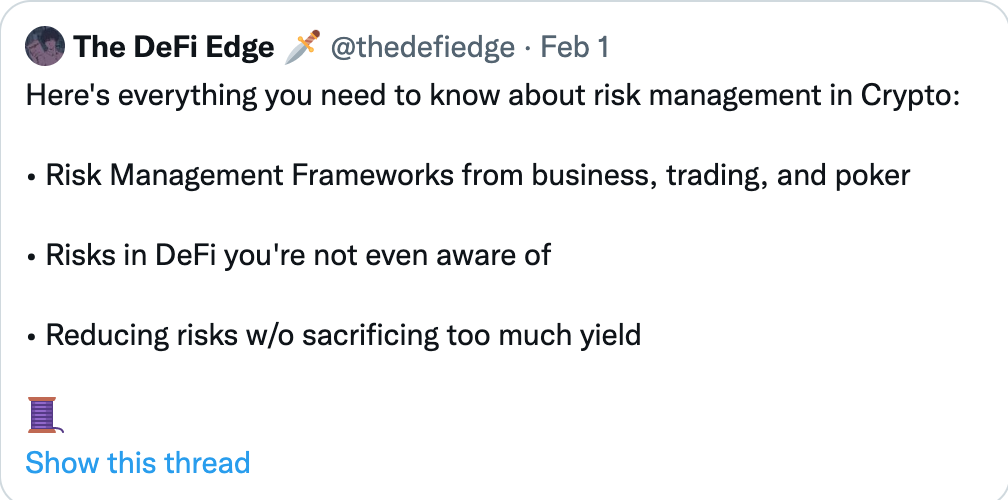The height and width of the screenshot is (500, 1008).
Task: Open the Show this thread link
Action: pos(138,463)
